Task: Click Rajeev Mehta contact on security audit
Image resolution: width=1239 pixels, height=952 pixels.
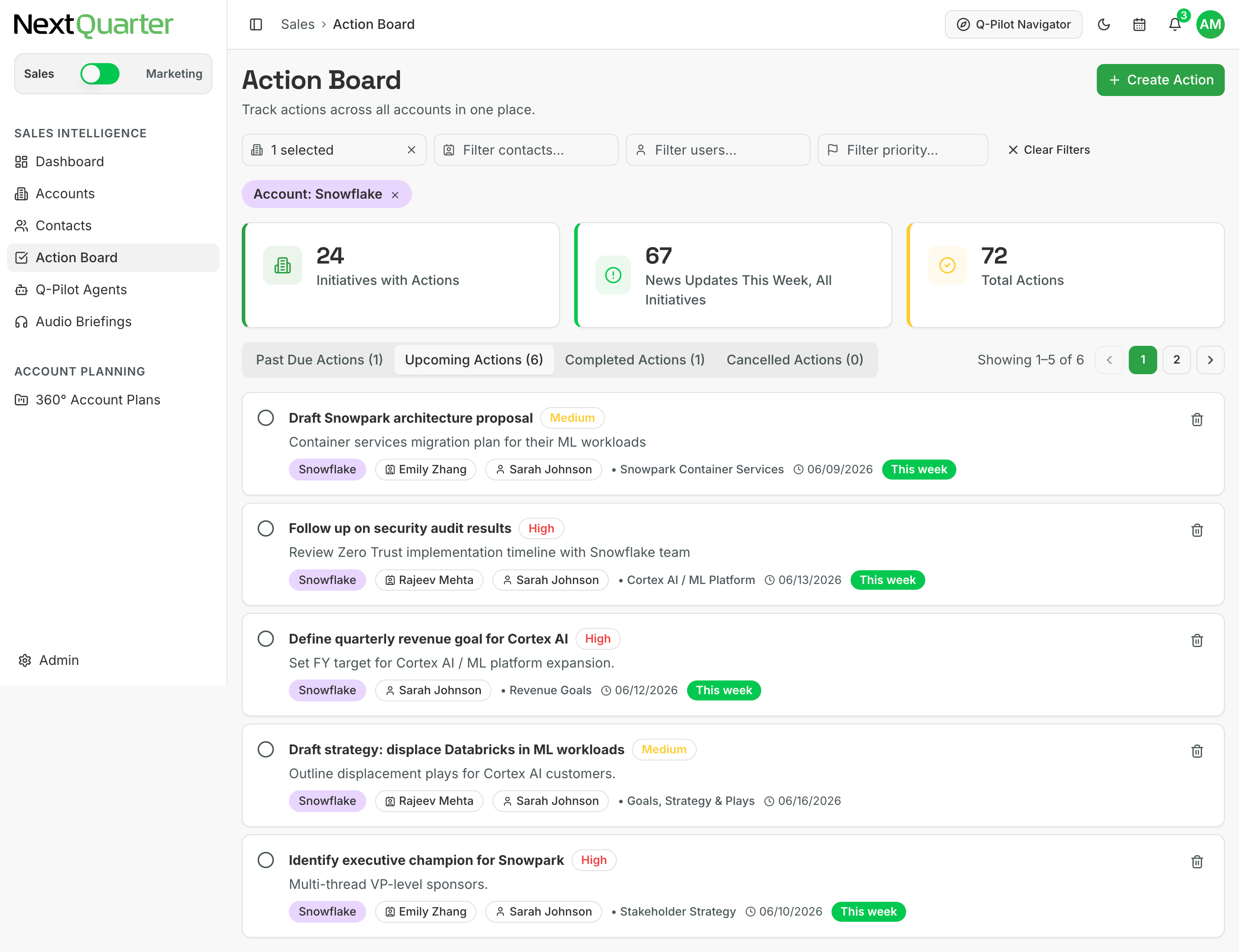Action: pyautogui.click(x=429, y=580)
